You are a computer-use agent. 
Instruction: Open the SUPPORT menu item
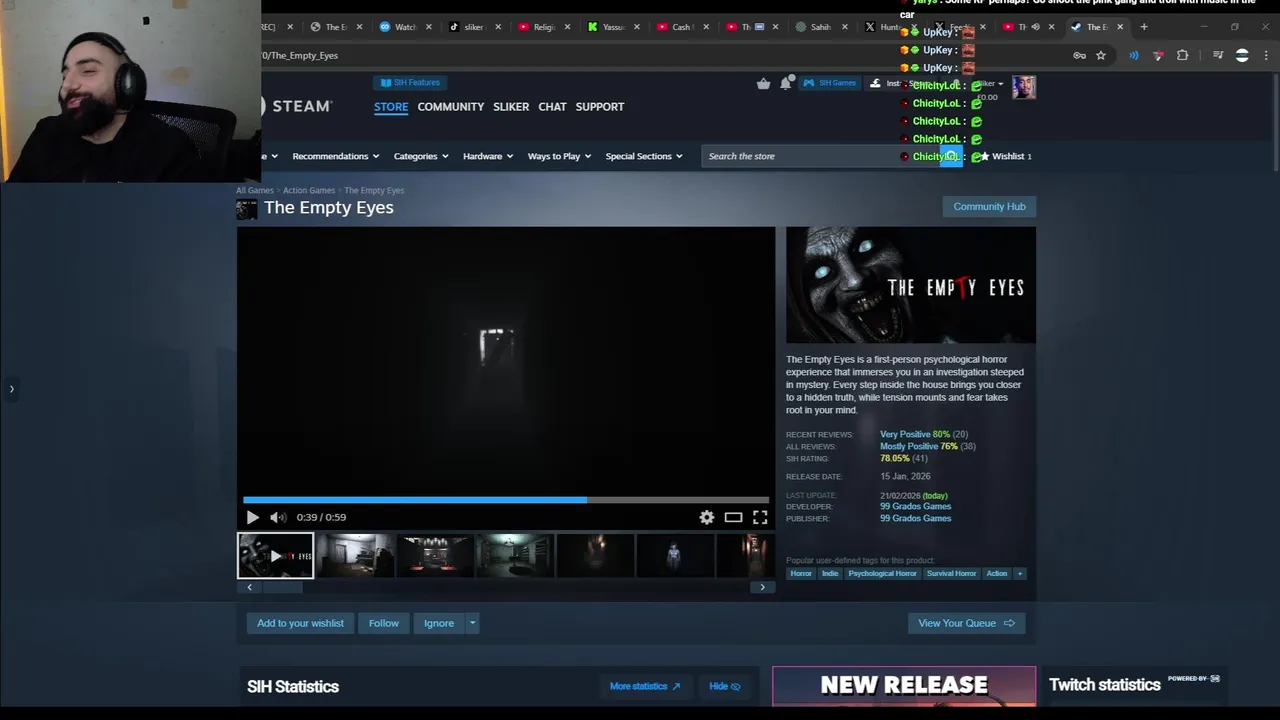pyautogui.click(x=600, y=106)
